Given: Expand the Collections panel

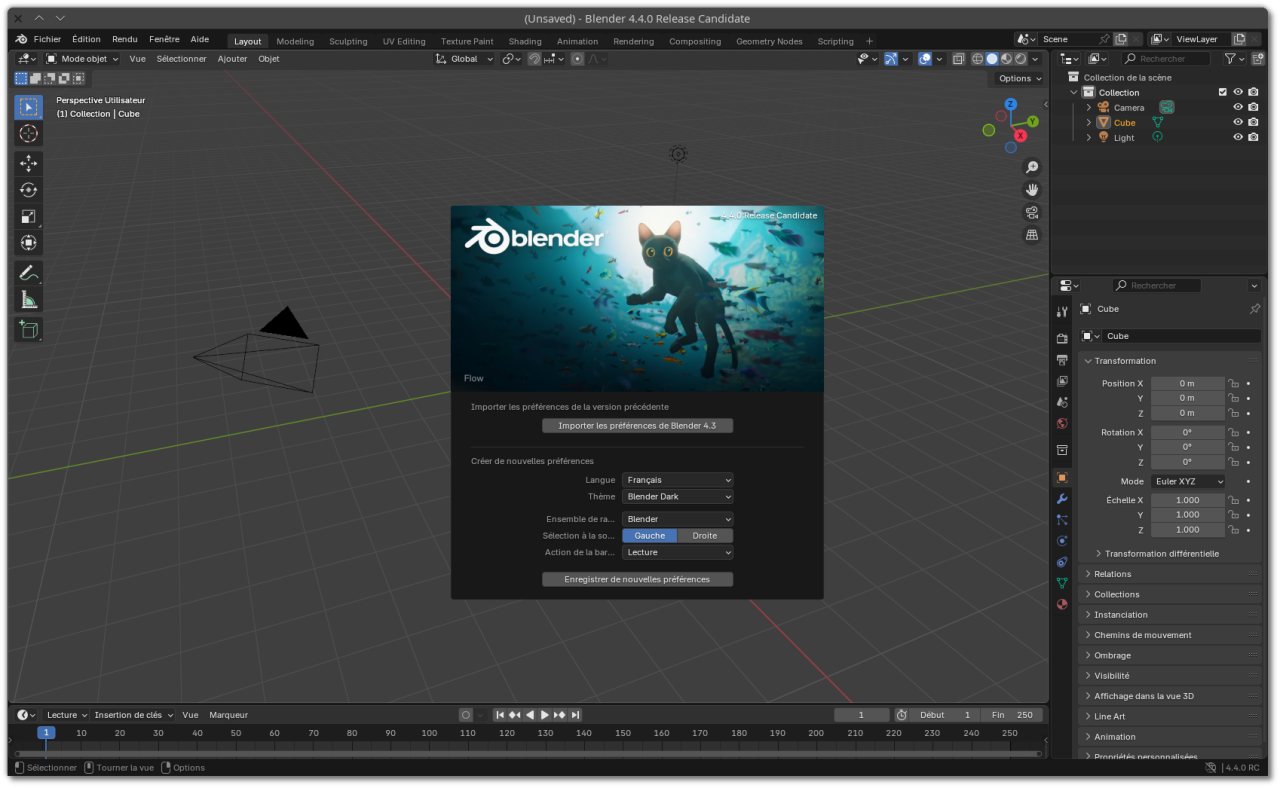Looking at the screenshot, I should point(1170,594).
